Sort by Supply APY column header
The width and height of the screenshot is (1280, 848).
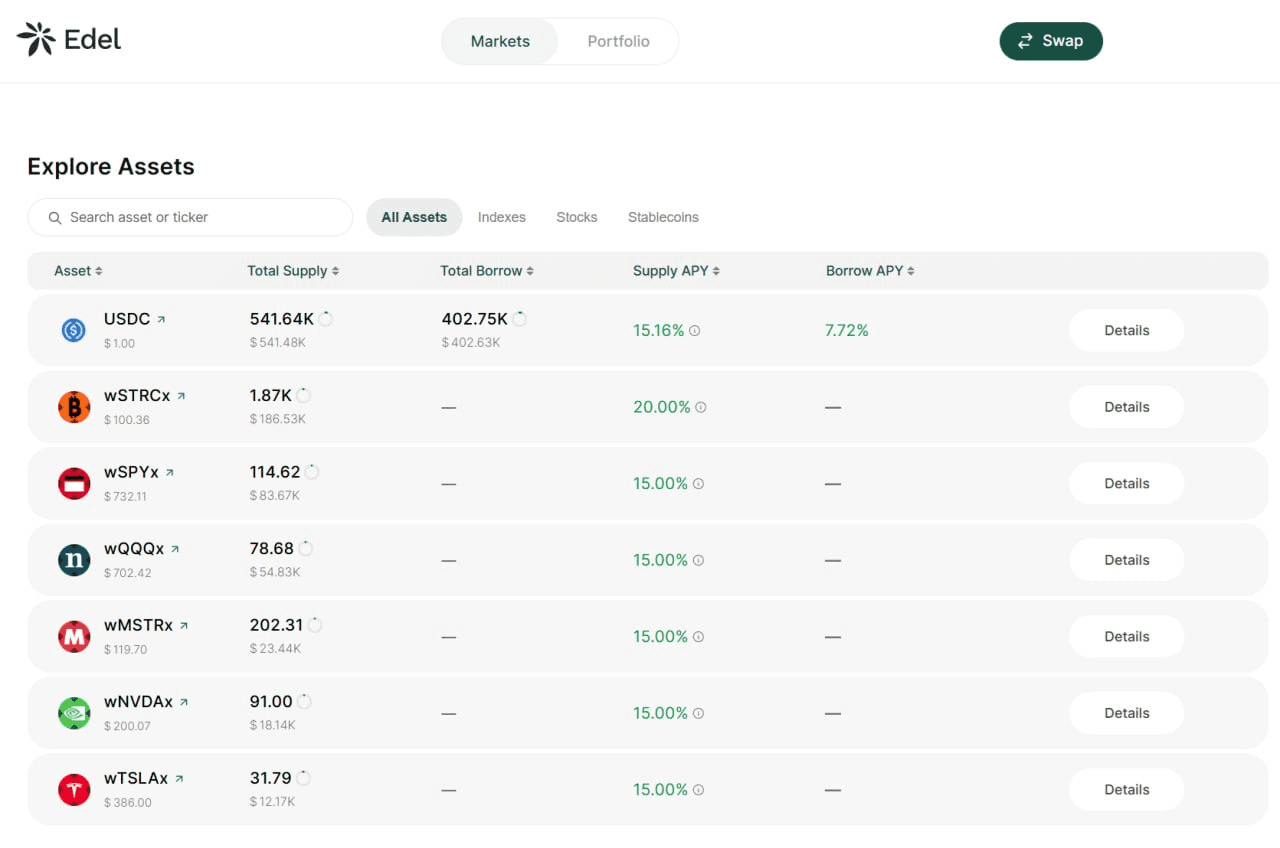pyautogui.click(x=676, y=271)
